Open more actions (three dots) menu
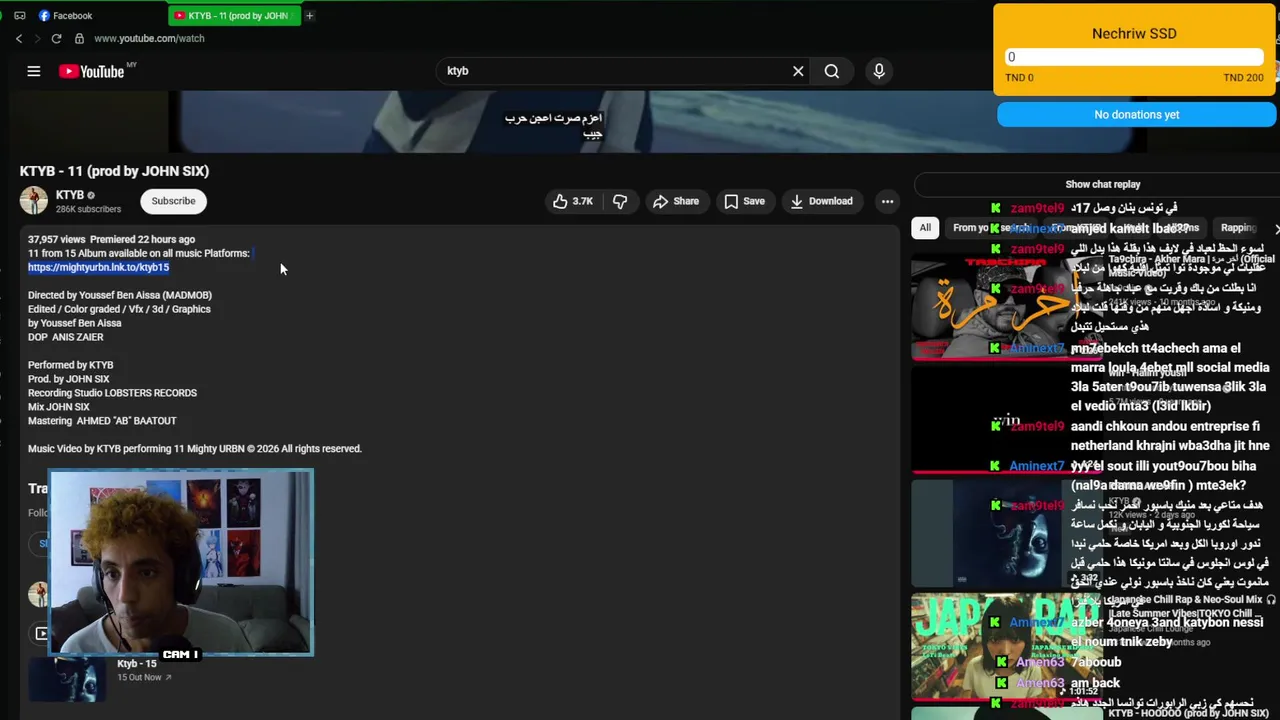The height and width of the screenshot is (720, 1280). click(x=887, y=201)
